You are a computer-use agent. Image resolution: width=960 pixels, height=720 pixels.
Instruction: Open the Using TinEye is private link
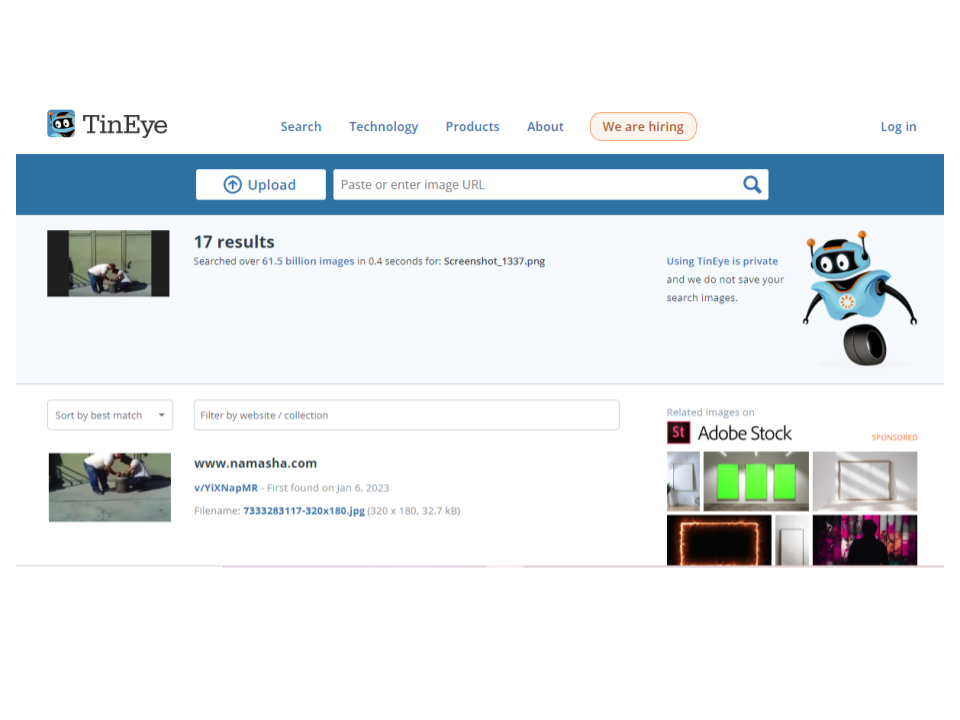point(722,261)
